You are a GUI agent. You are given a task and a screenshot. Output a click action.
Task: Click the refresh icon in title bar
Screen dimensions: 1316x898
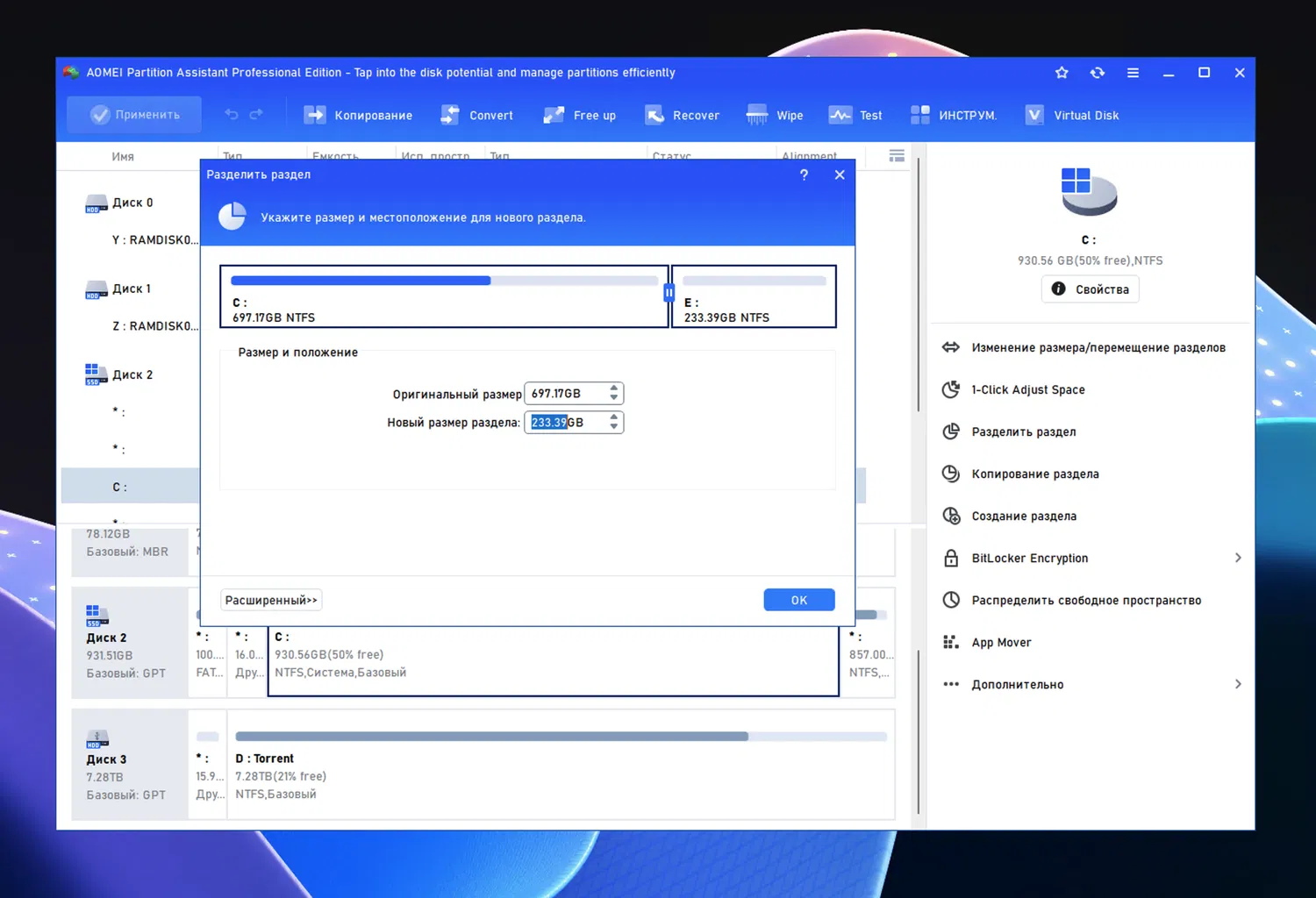(x=1098, y=73)
